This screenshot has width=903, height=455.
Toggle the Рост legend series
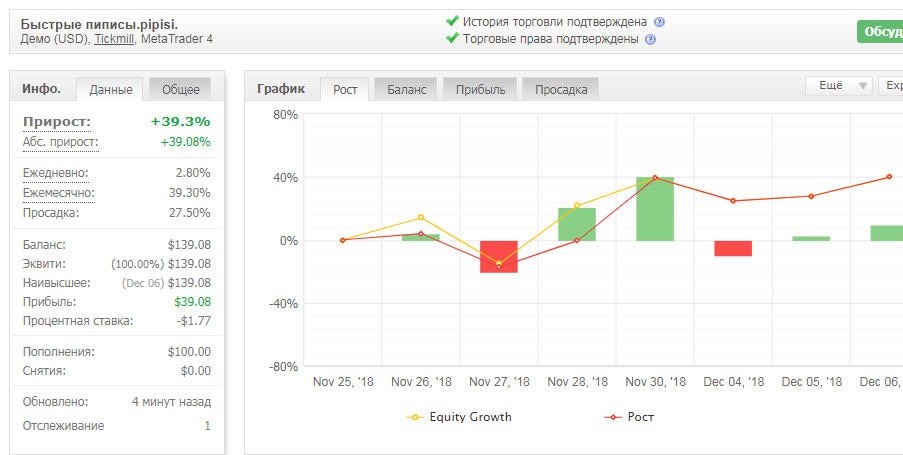tap(629, 417)
